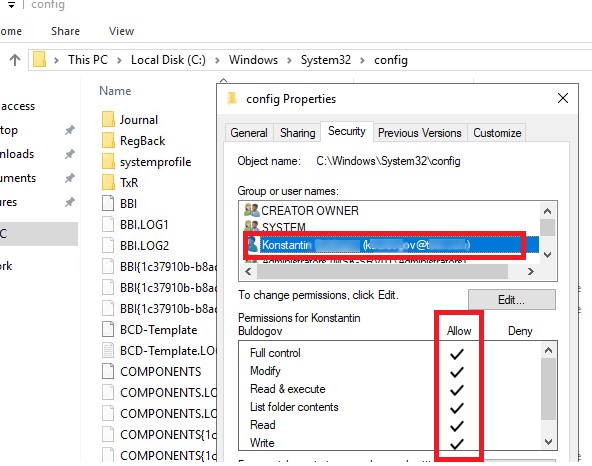592x466 pixels.
Task: Click CREATOR OWNER group icon
Action: click(x=252, y=210)
